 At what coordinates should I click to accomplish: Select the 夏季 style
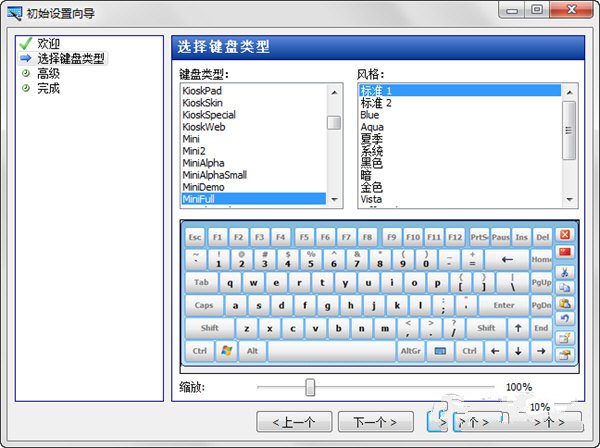pyautogui.click(x=460, y=139)
